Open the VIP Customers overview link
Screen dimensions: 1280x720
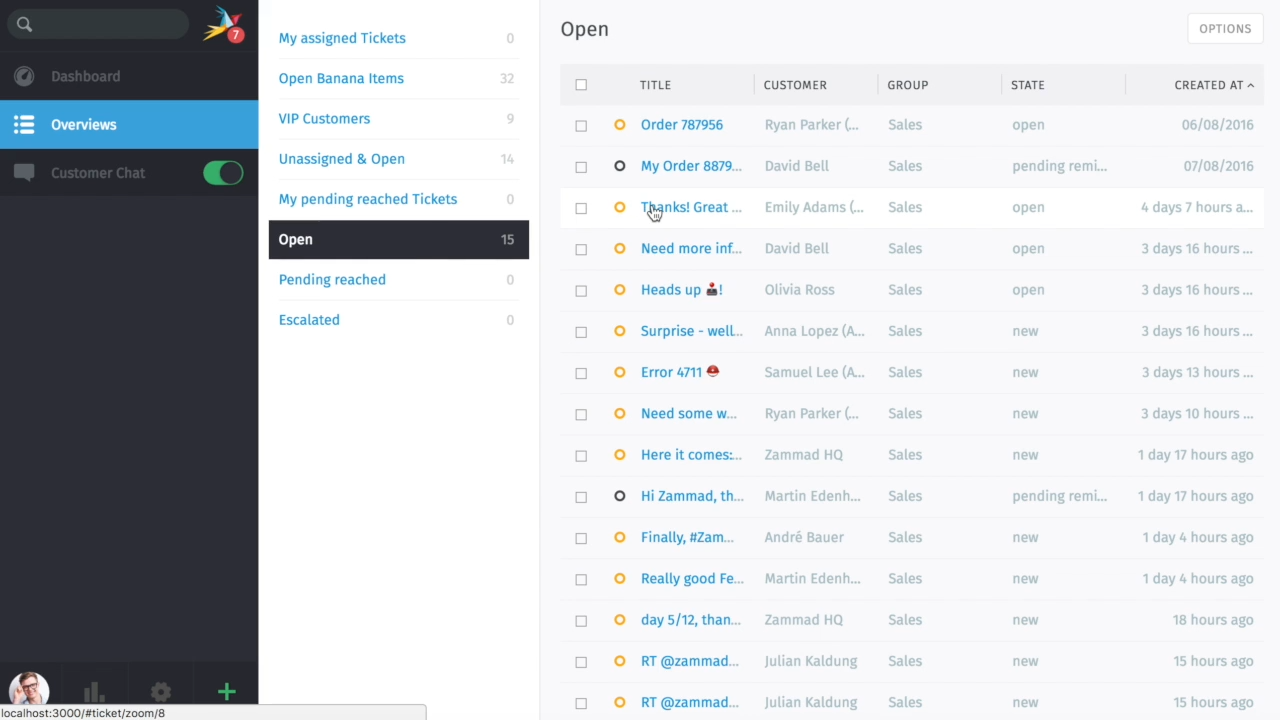coord(324,119)
